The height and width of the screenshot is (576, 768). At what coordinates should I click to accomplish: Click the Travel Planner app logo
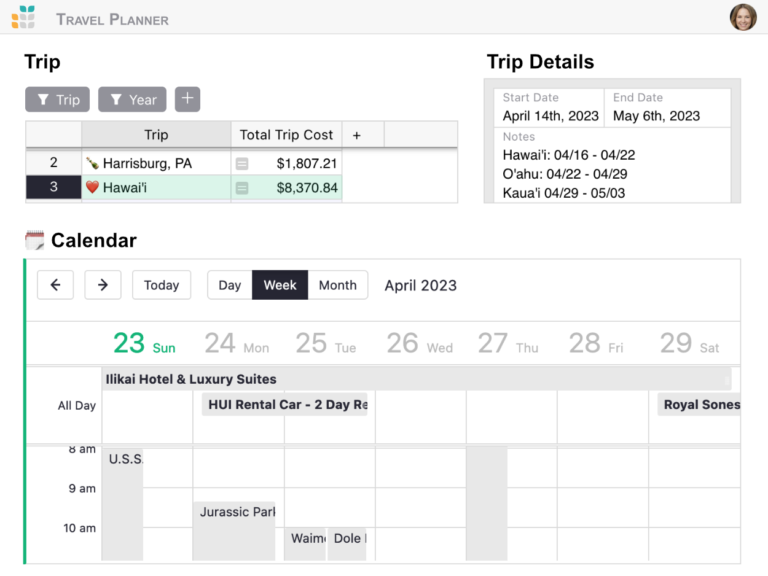(23, 17)
